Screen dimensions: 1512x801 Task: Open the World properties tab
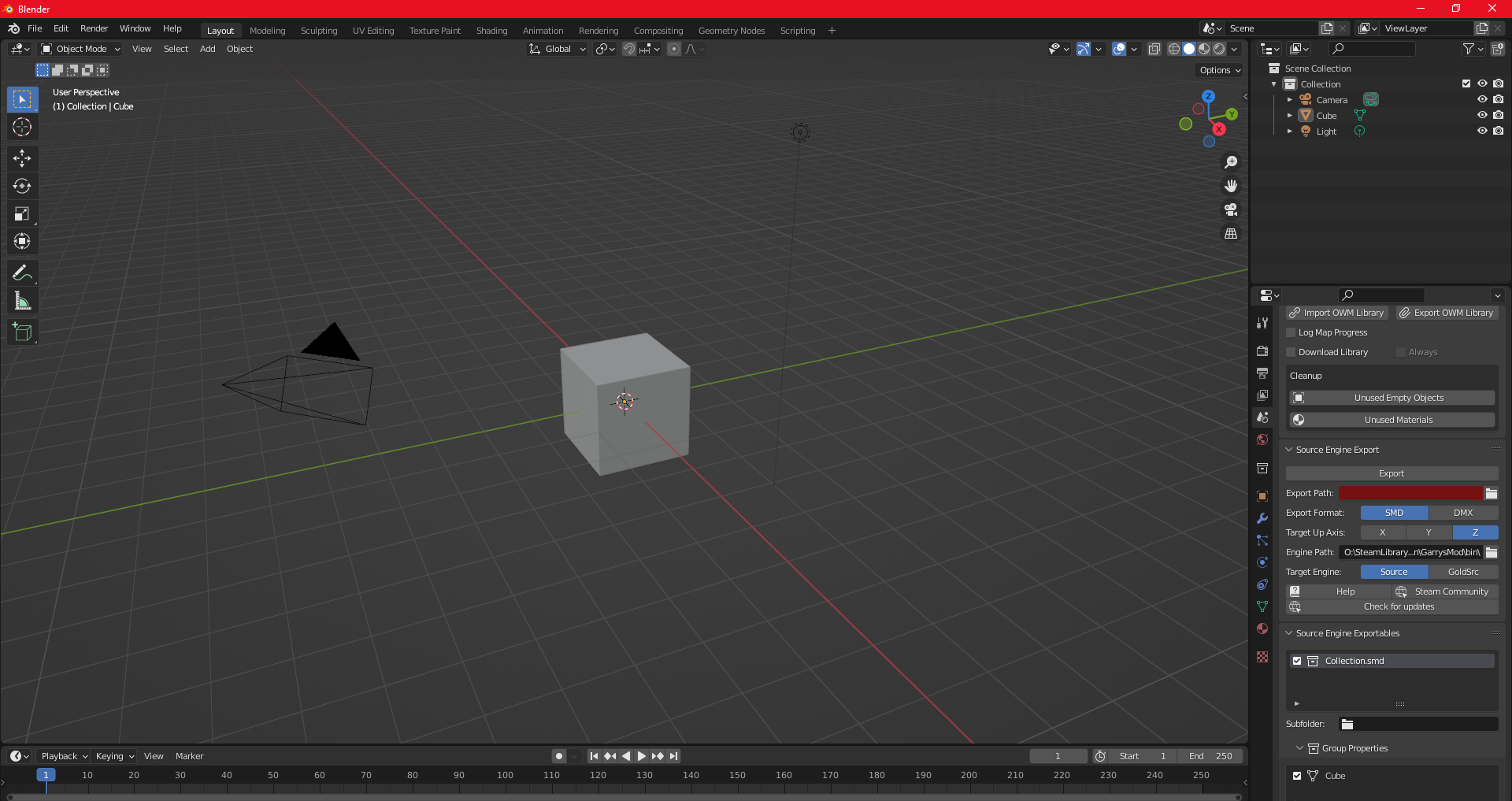(1262, 439)
